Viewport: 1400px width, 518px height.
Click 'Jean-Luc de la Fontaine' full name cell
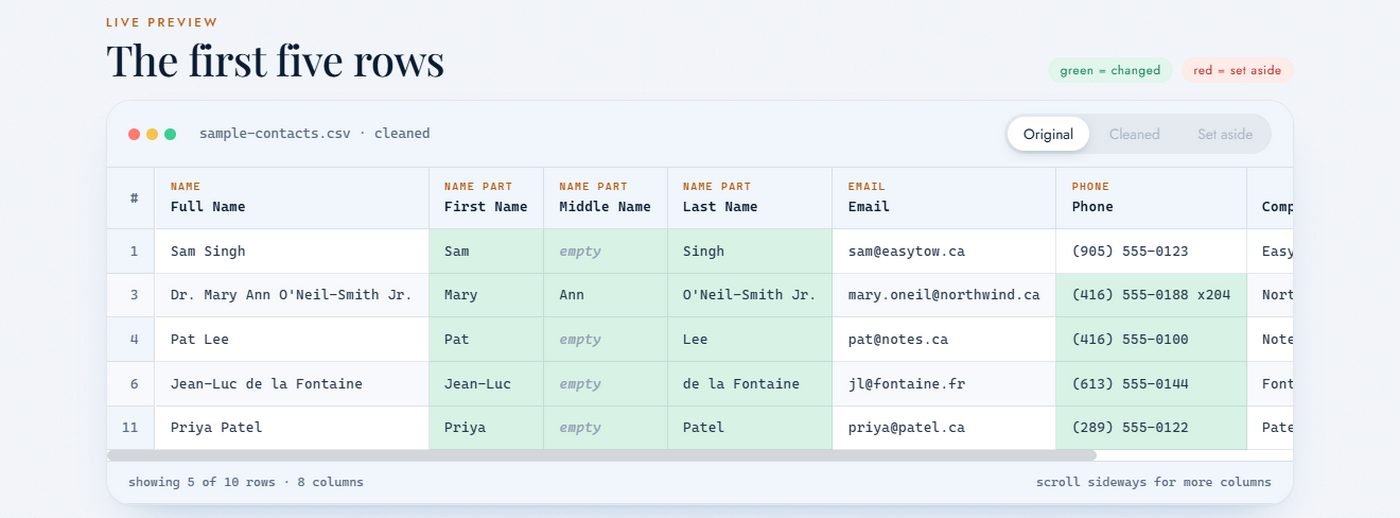(292, 383)
